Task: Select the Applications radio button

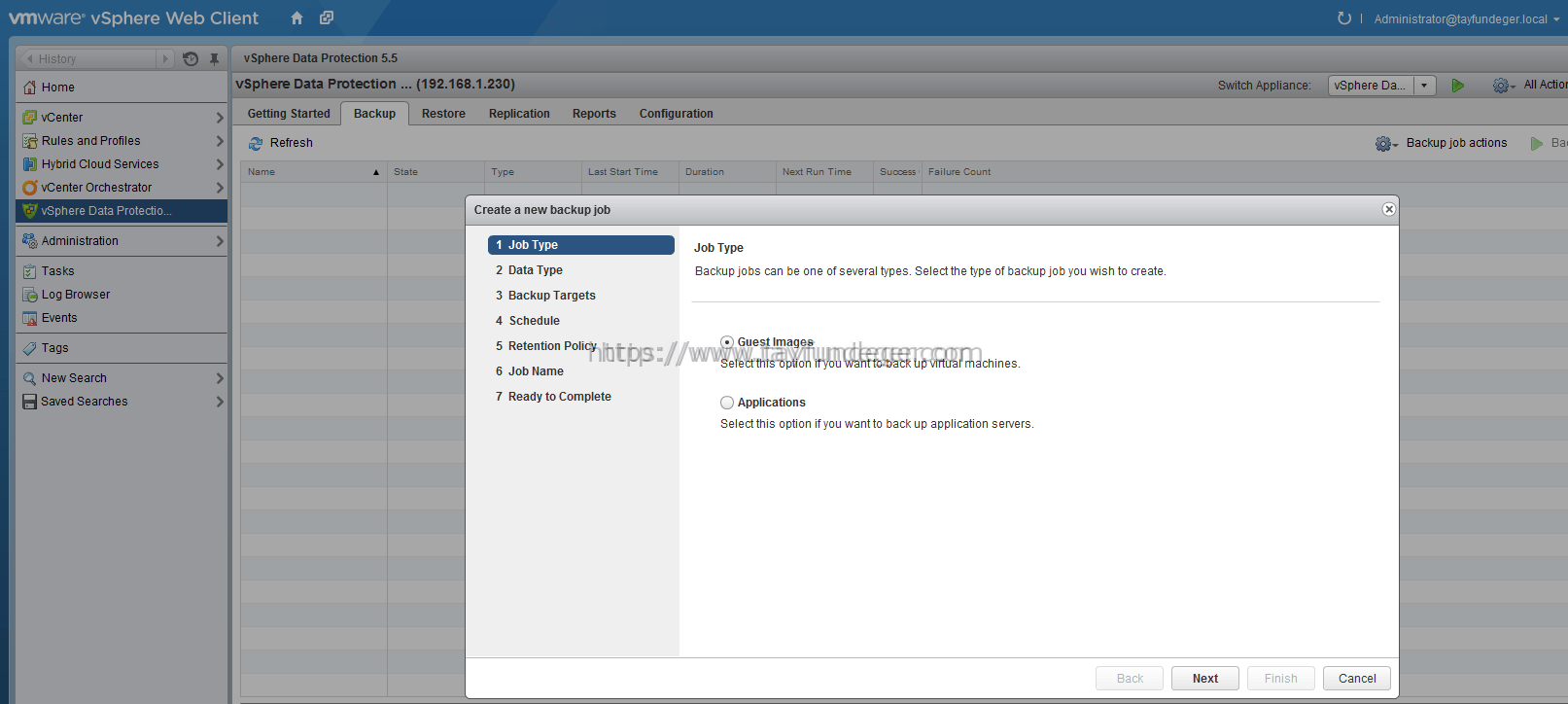Action: [x=727, y=403]
